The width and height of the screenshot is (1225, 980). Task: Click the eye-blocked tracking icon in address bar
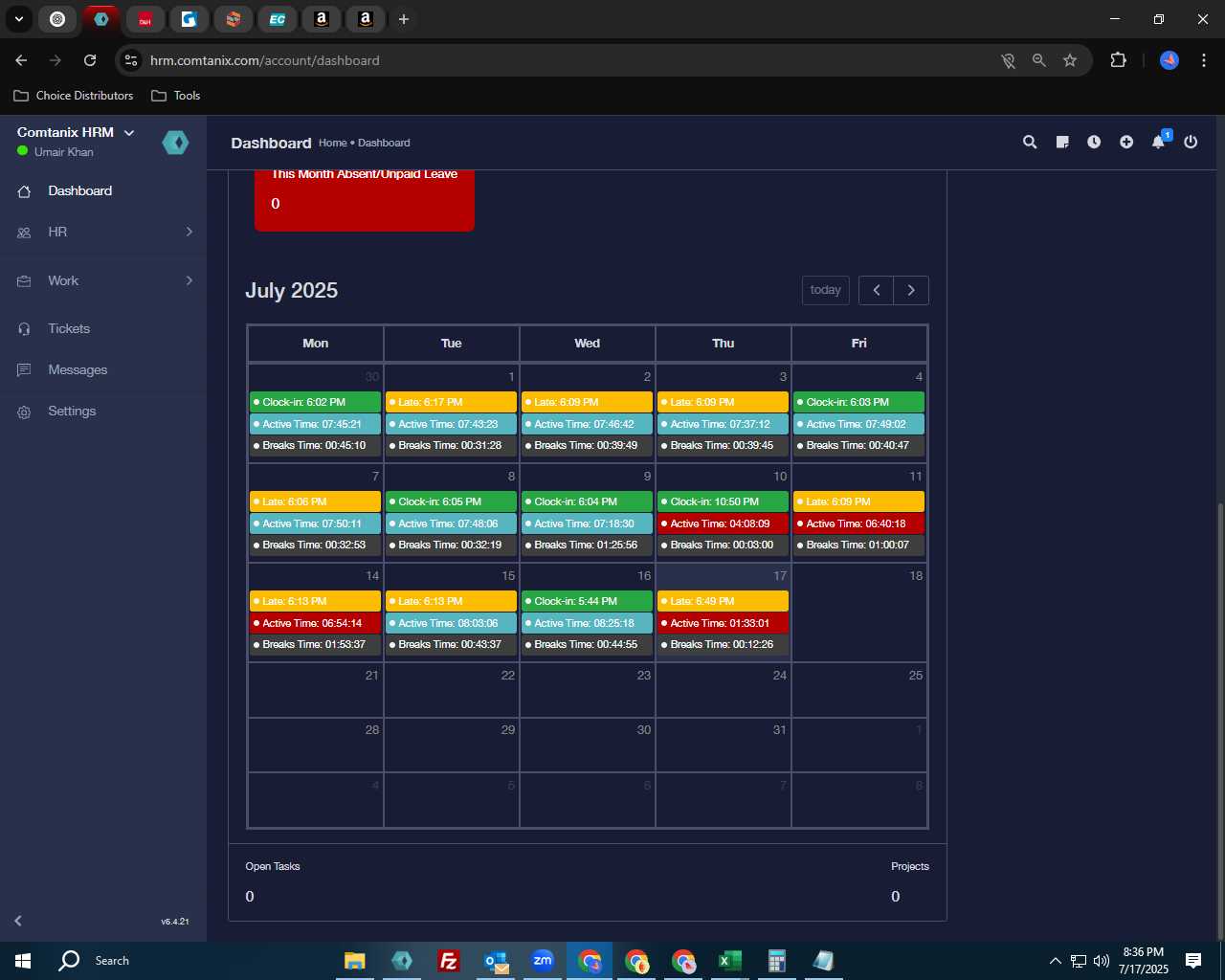click(1008, 60)
